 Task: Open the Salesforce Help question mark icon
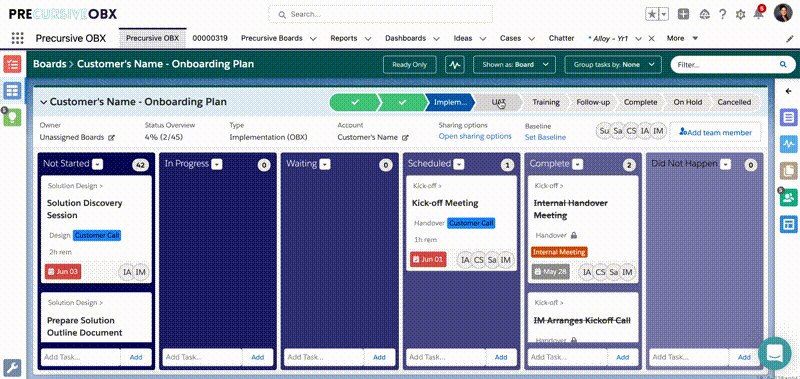click(x=722, y=14)
